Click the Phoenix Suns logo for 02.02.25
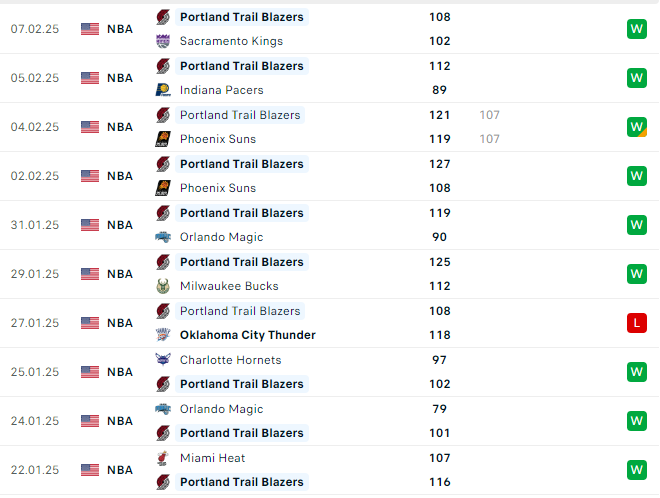The height and width of the screenshot is (498, 660). (163, 188)
